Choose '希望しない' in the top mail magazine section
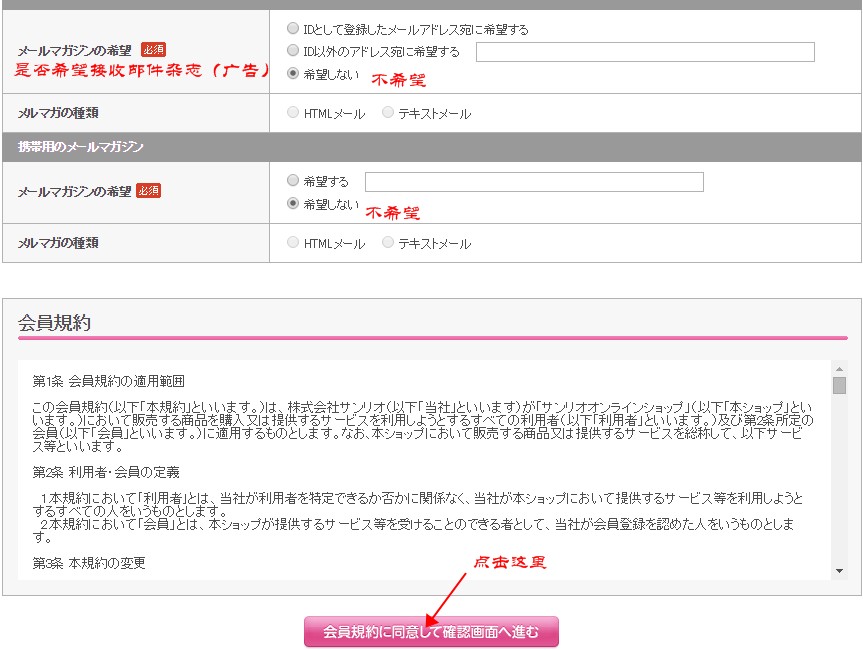This screenshot has width=863, height=650. point(293,73)
